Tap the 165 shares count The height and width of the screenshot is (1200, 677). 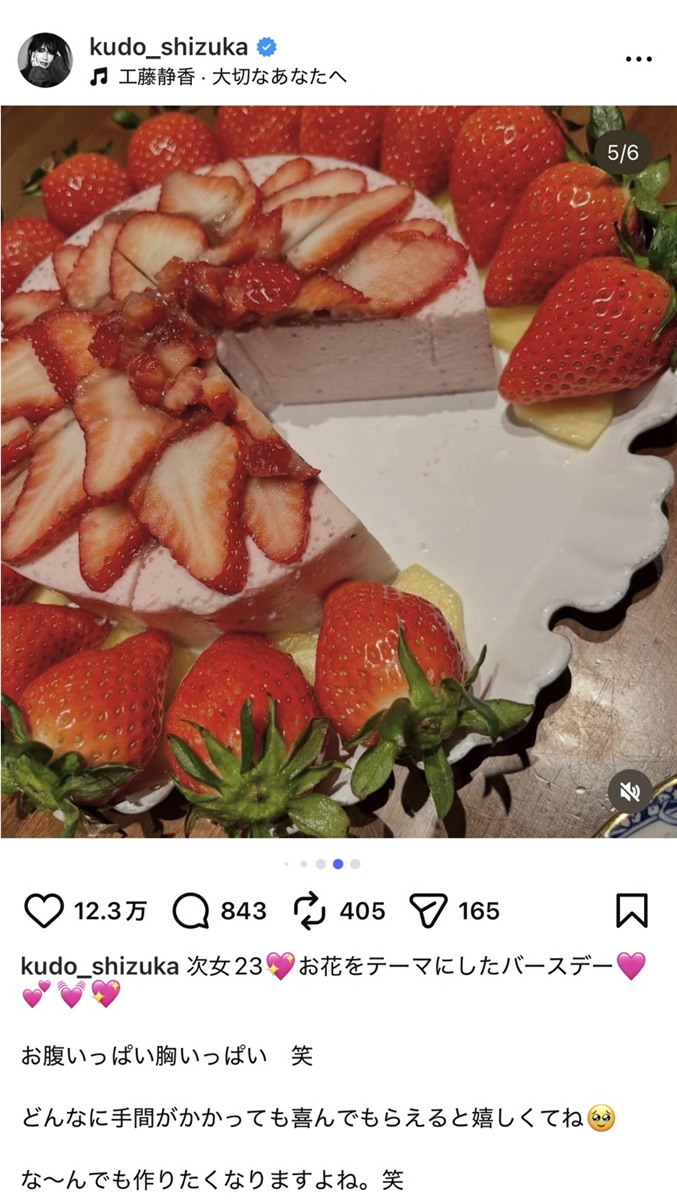click(x=479, y=911)
